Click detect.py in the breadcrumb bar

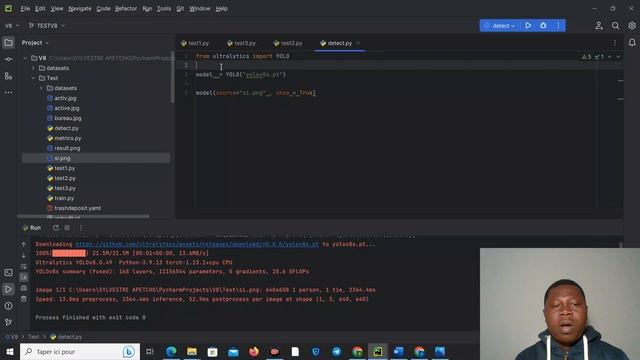point(66,337)
